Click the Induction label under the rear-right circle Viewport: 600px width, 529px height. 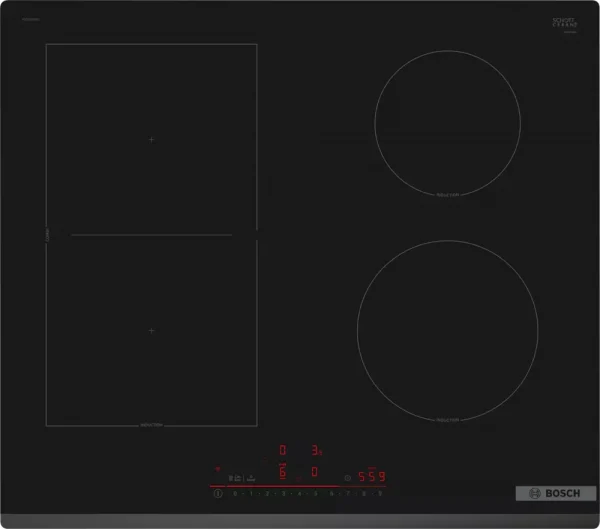coord(447,195)
